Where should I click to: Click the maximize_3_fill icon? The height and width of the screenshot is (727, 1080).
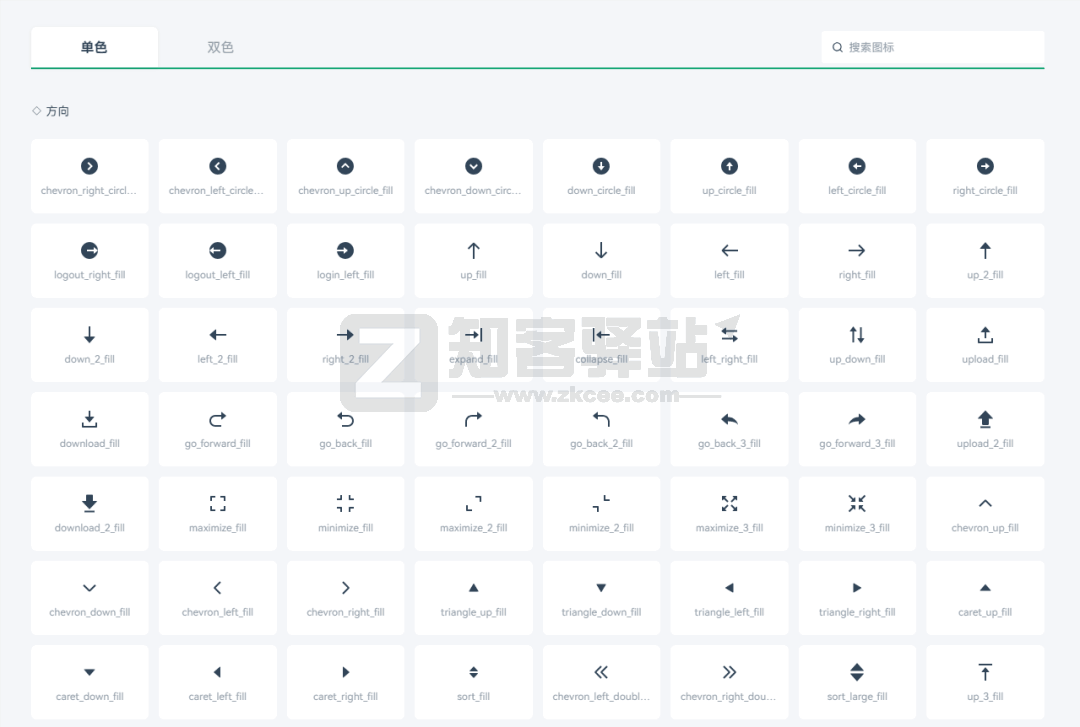[729, 512]
